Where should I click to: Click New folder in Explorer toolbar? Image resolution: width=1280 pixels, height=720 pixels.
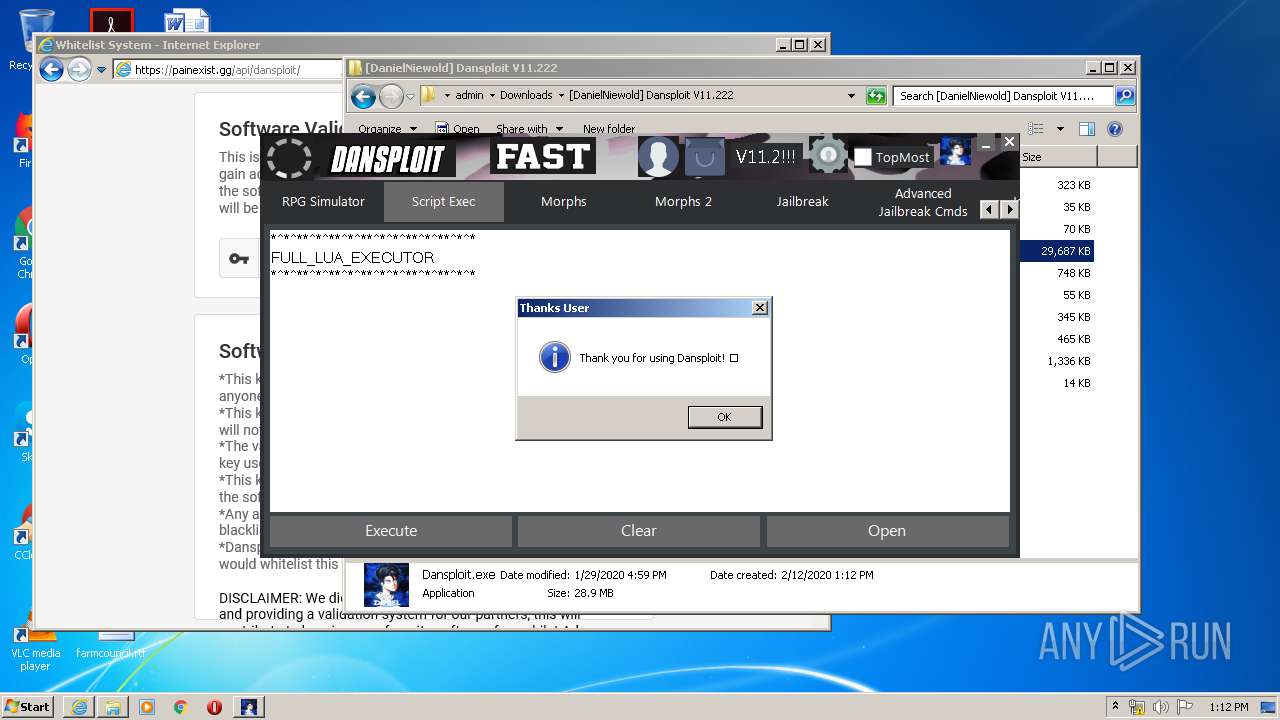609,129
